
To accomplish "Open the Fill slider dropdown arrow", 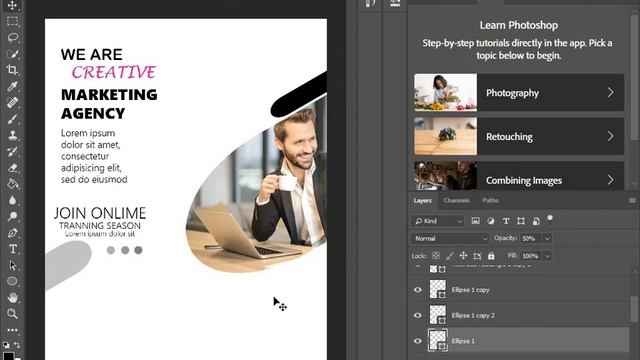I will pyautogui.click(x=547, y=256).
